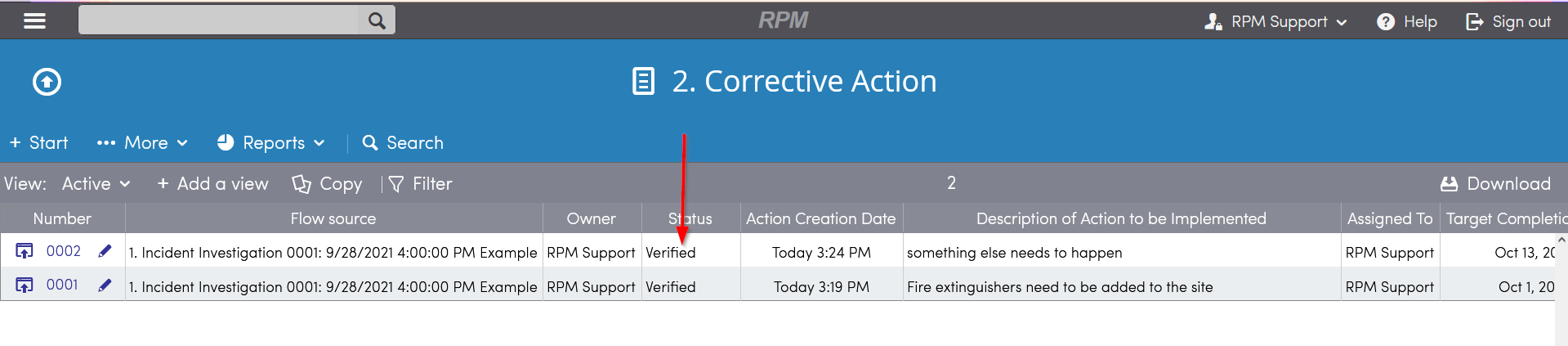Focus the top search input field

tap(219, 20)
